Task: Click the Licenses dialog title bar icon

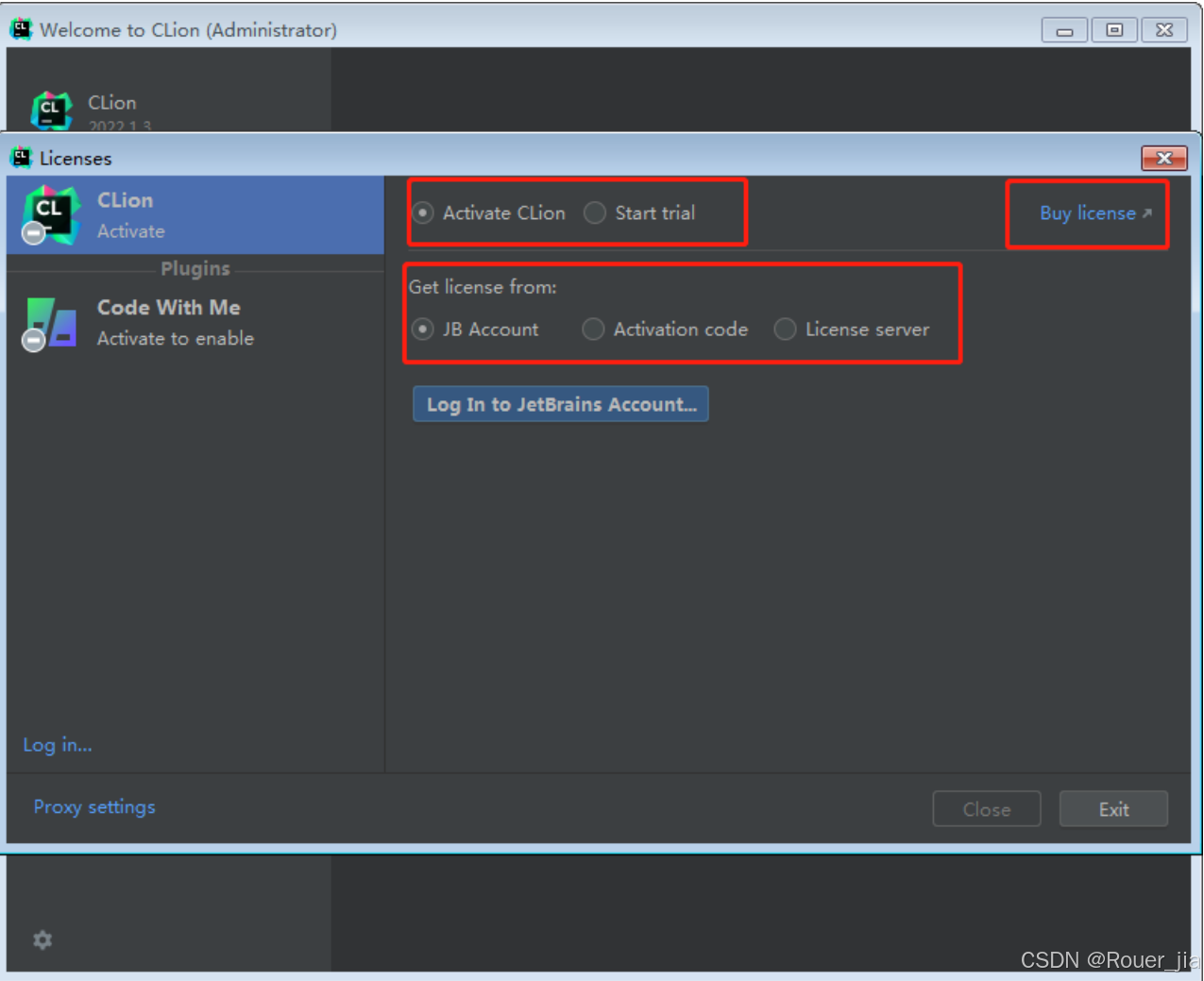Action: click(21, 158)
